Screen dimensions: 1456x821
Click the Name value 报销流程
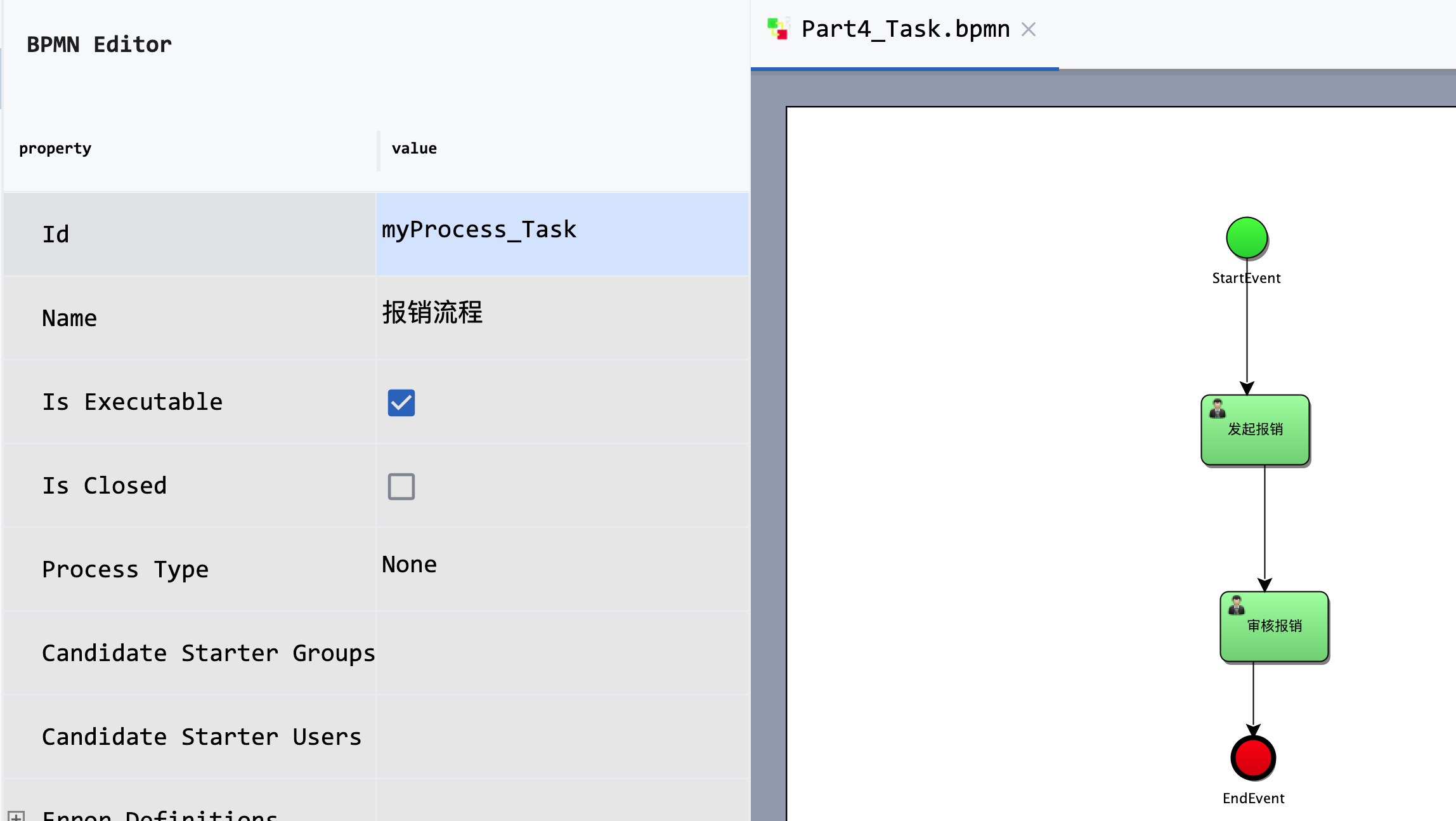[x=433, y=313]
